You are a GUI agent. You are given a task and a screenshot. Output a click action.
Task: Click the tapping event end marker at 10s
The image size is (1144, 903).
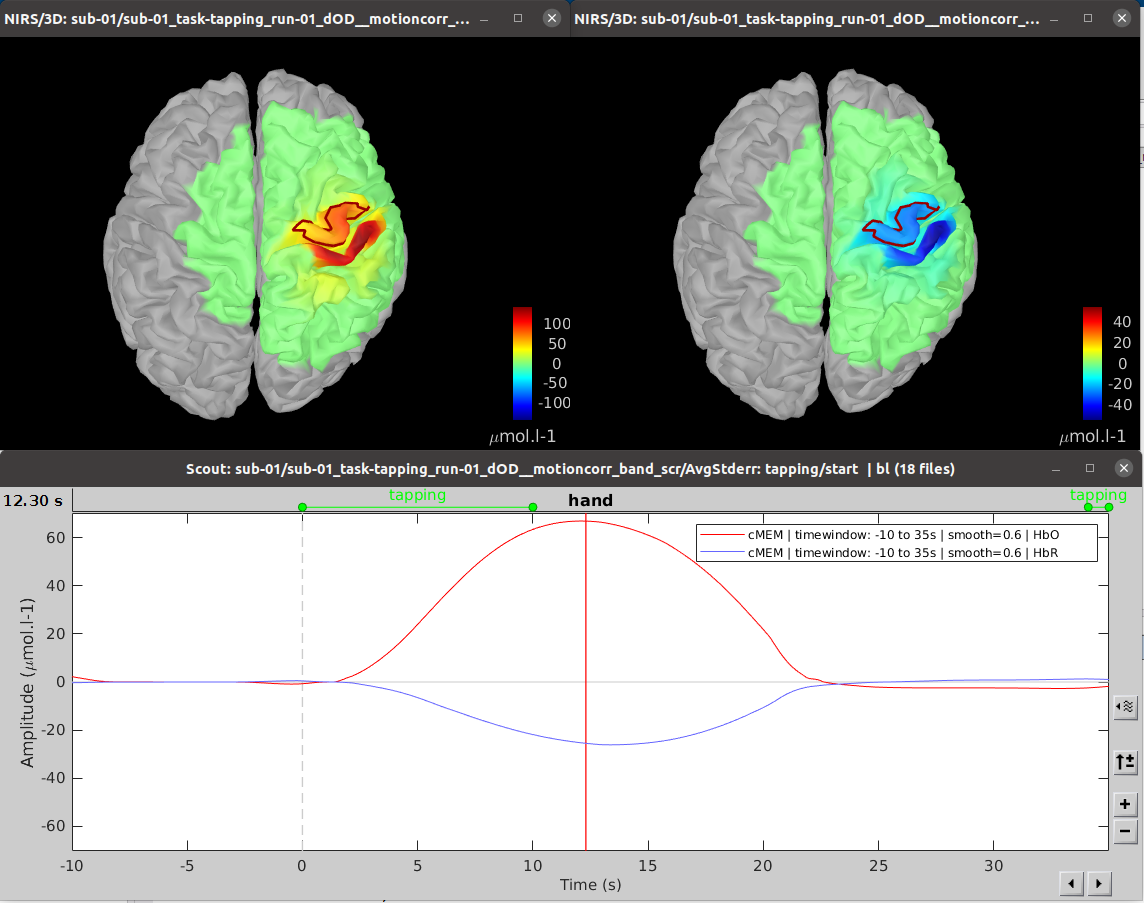click(x=533, y=507)
